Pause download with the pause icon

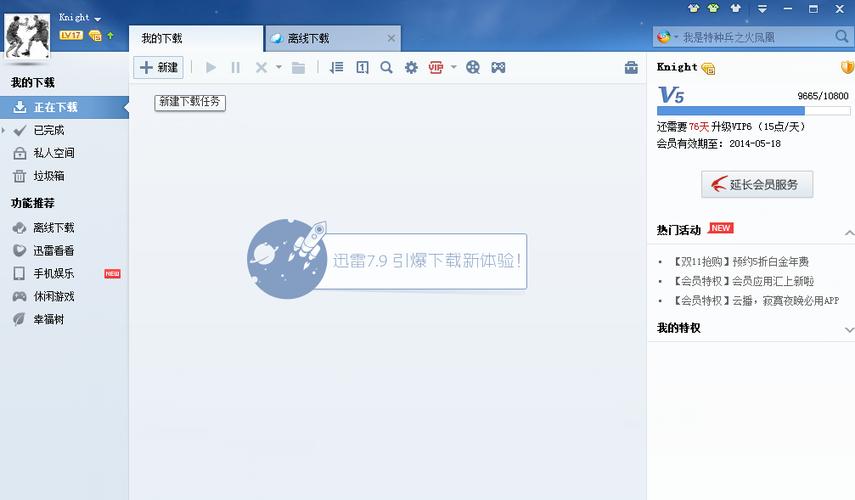(x=236, y=68)
